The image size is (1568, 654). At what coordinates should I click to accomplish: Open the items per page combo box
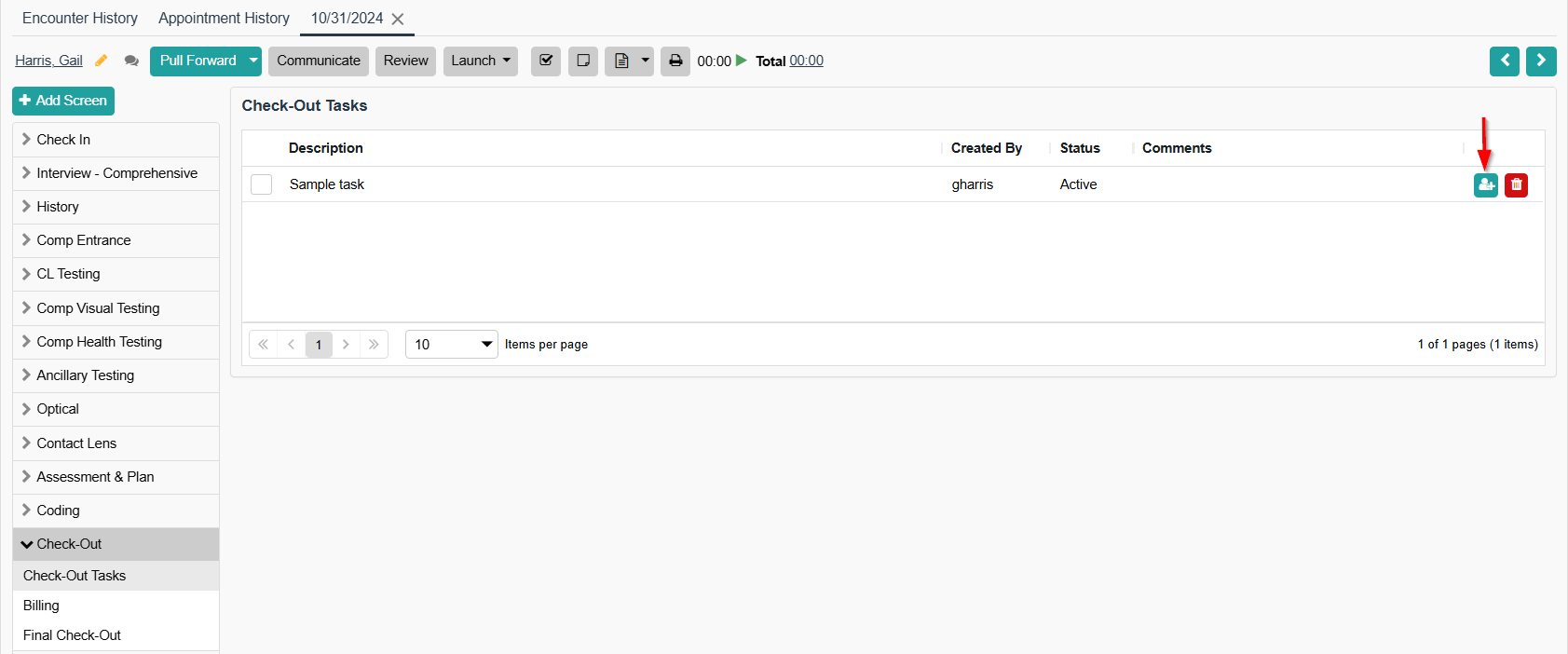(x=451, y=345)
